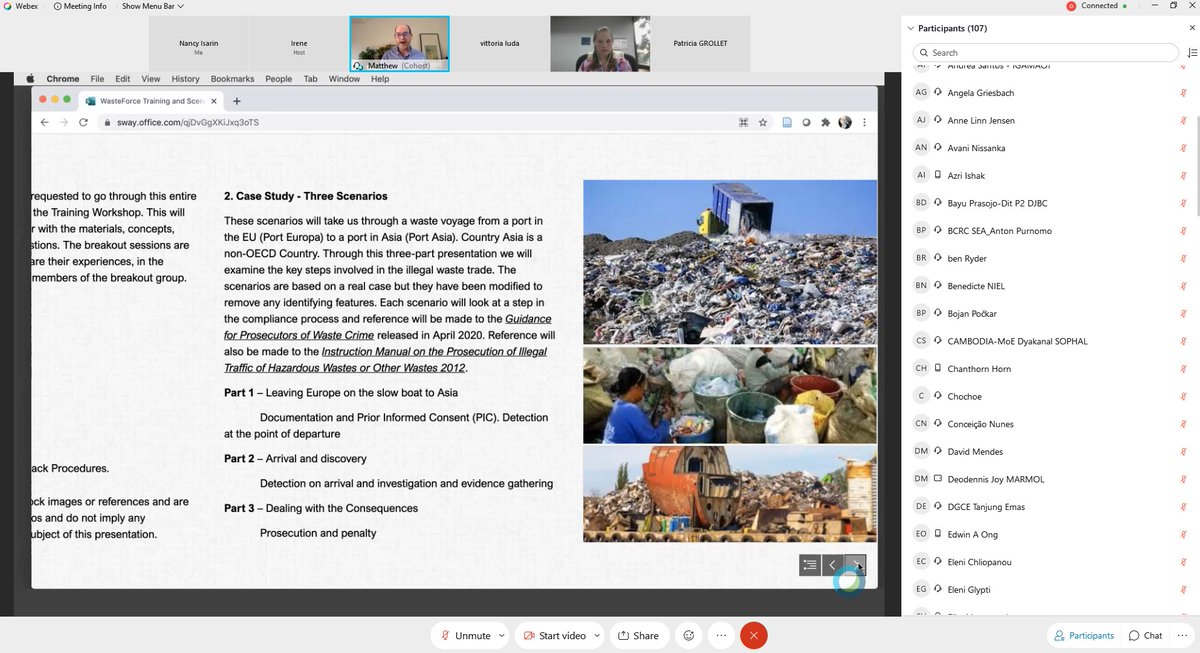
Task: Open Help menu in Mac menu bar
Action: pyautogui.click(x=380, y=79)
